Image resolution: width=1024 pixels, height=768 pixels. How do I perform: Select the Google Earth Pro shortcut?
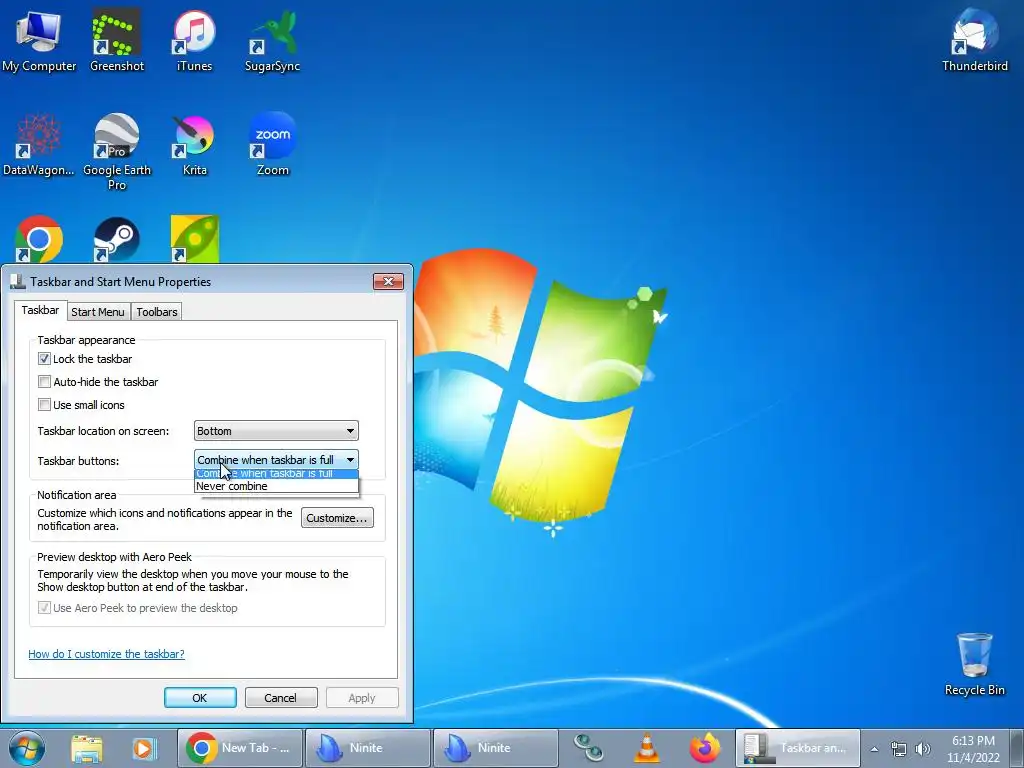[116, 152]
